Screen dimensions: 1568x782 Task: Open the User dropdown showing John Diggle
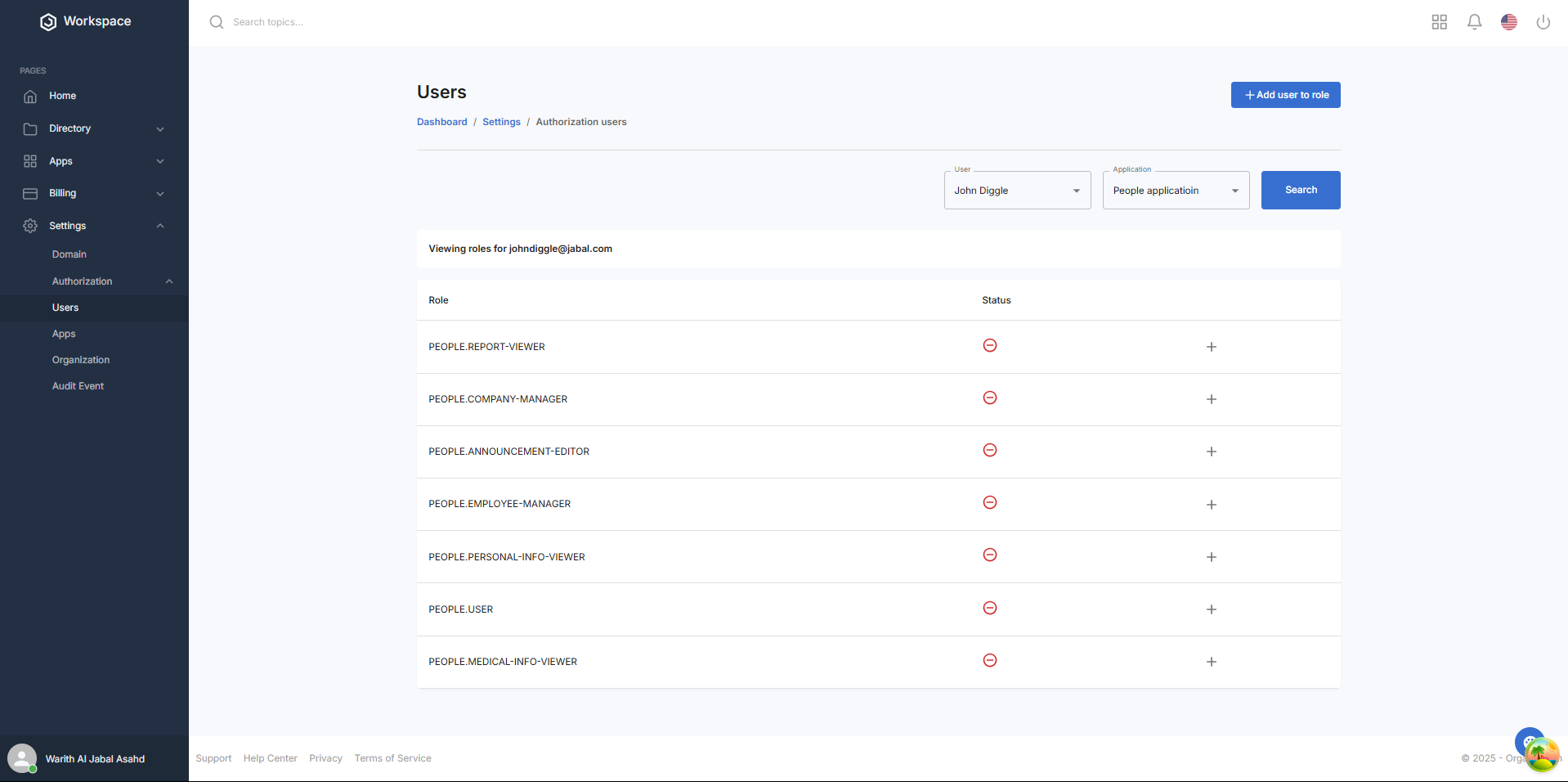1016,191
